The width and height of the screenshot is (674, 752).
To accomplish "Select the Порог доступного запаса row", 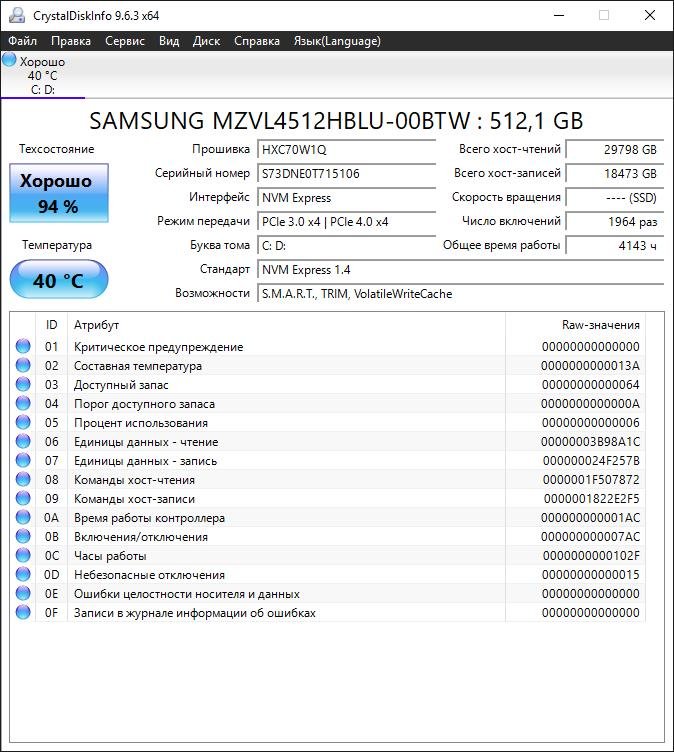I will tap(328, 403).
